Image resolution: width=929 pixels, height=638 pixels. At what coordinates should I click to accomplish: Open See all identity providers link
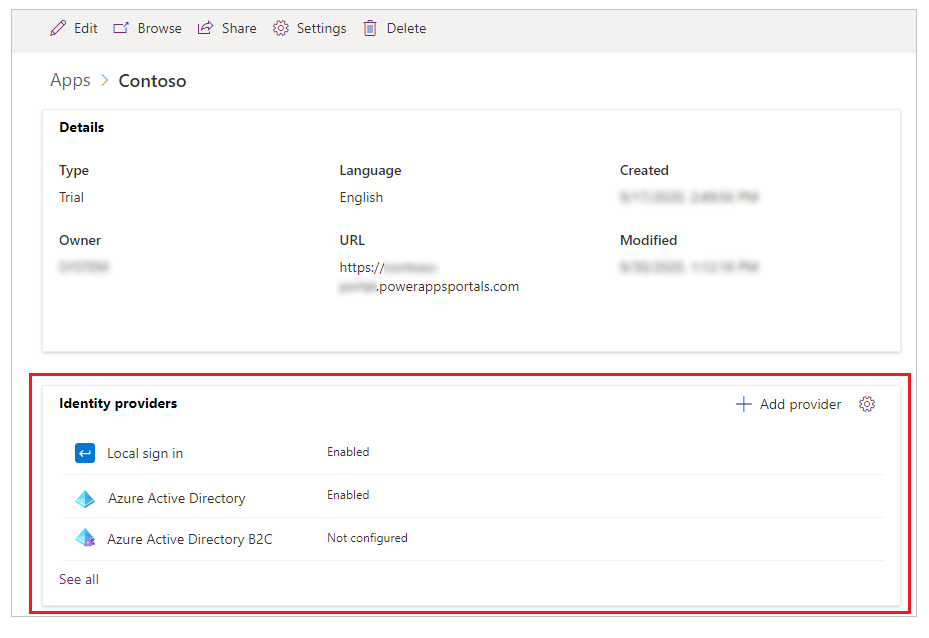coord(79,579)
